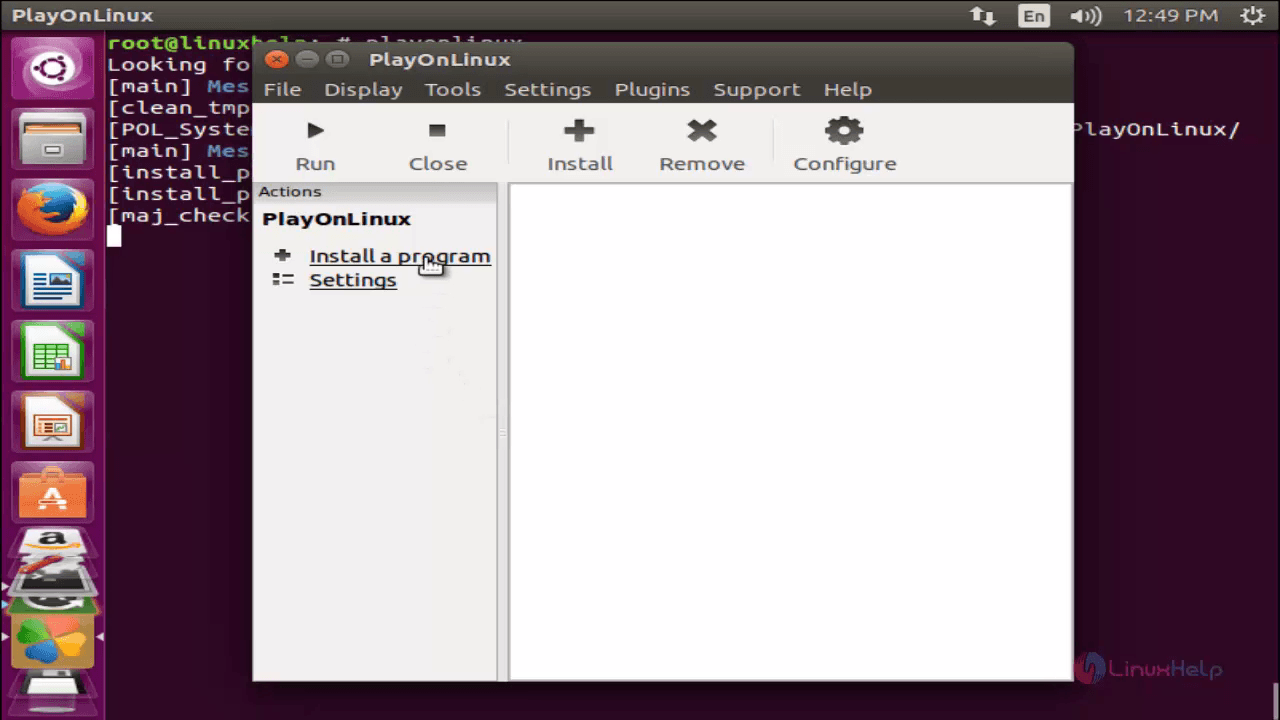Open the Files manager icon in launcher
Screen dimensions: 1280x720
coord(52,139)
